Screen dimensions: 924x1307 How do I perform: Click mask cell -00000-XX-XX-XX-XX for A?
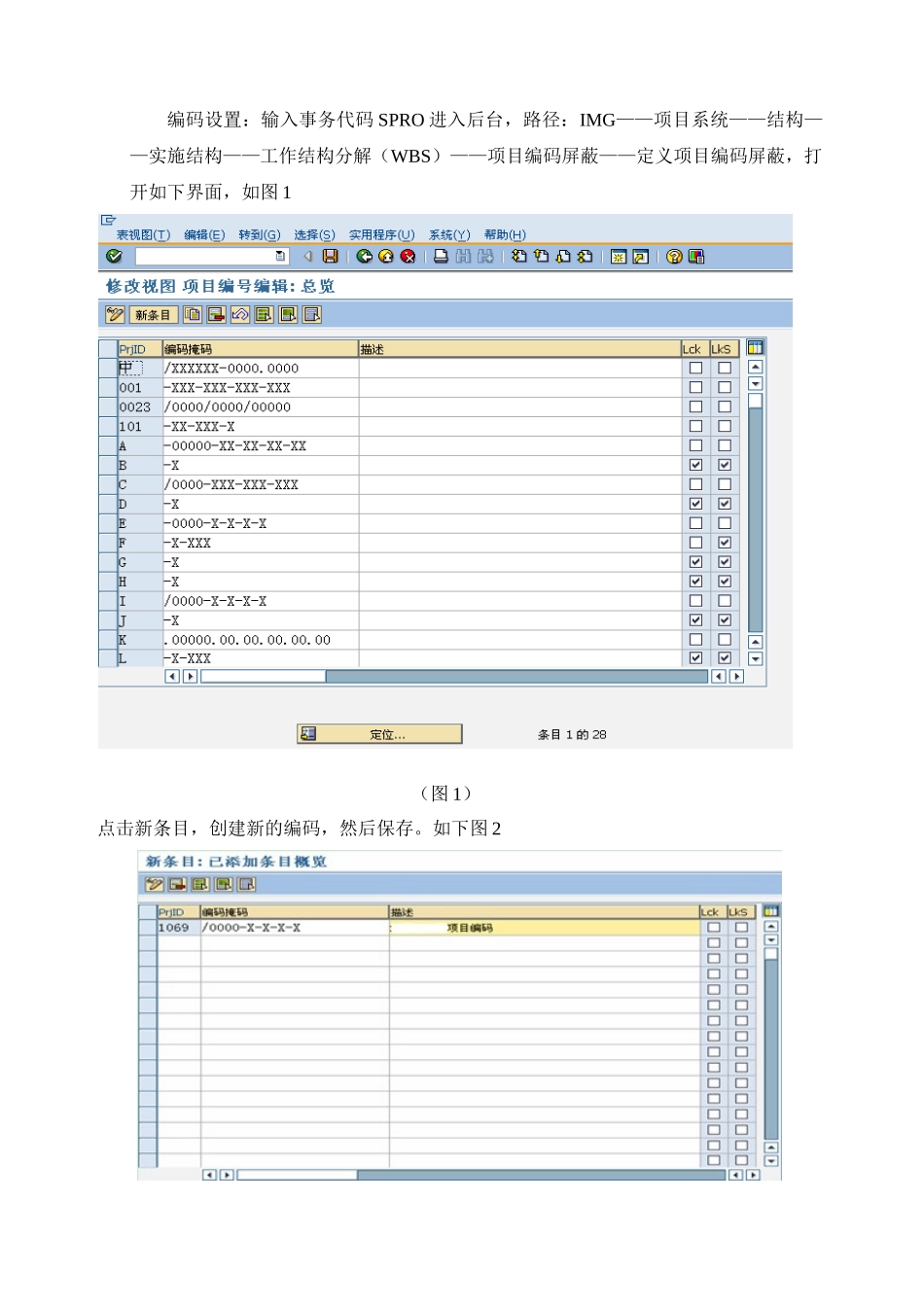coord(260,445)
